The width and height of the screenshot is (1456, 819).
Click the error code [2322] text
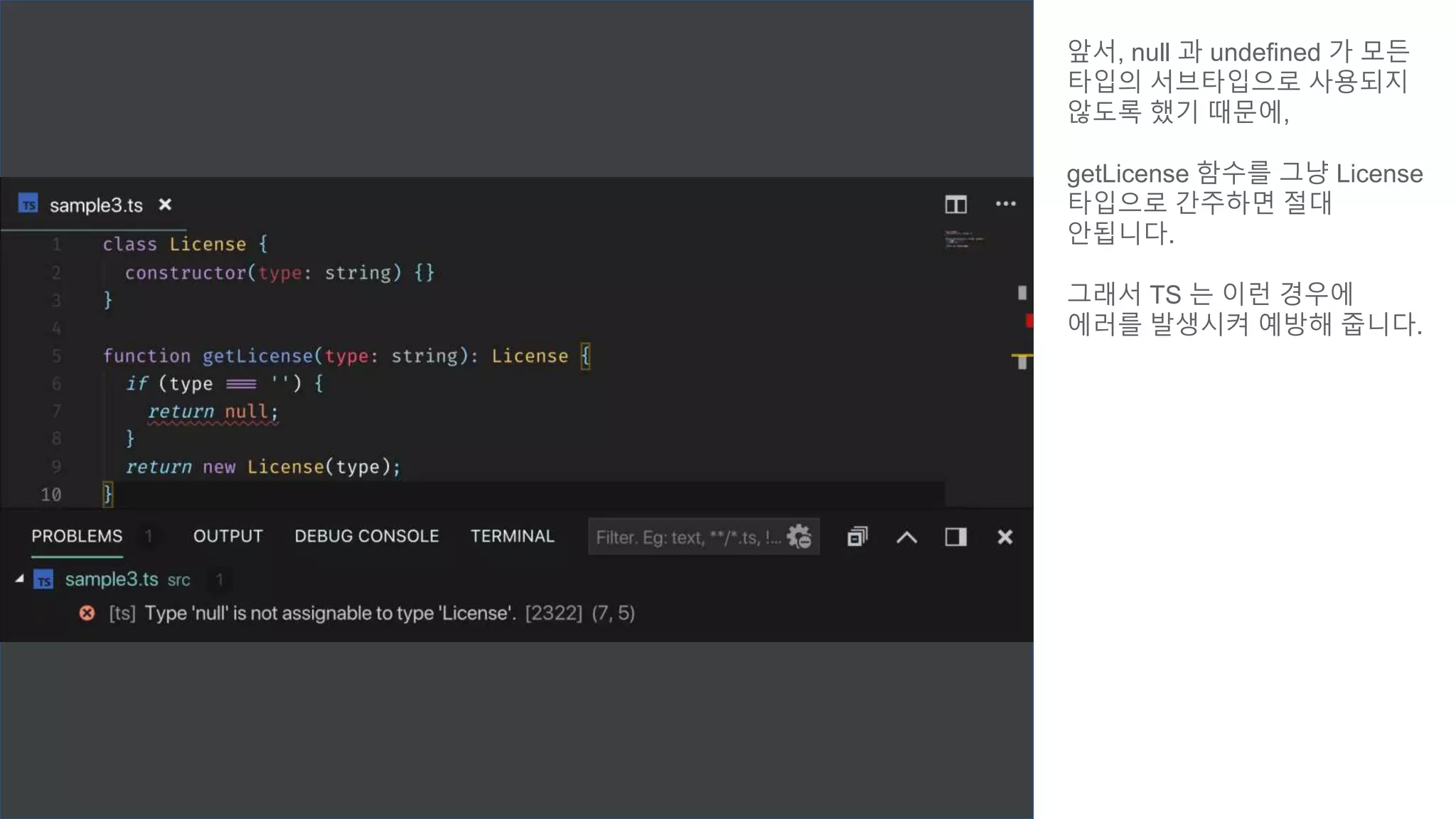point(553,613)
